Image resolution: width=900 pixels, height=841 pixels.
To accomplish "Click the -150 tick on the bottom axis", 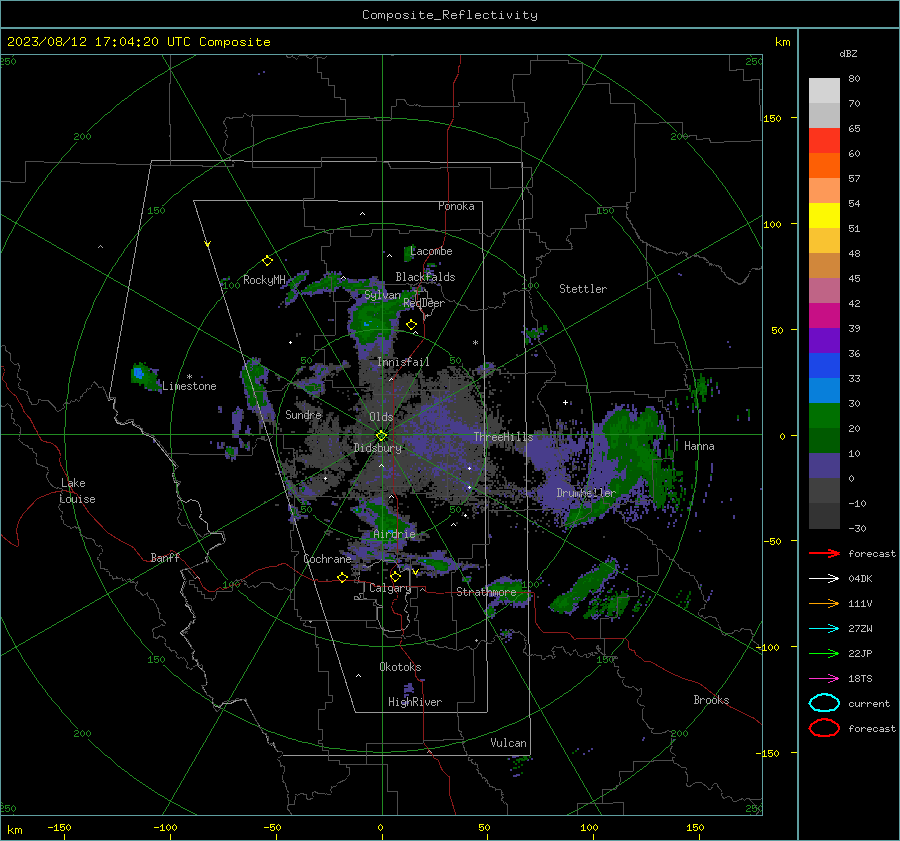I will [59, 827].
